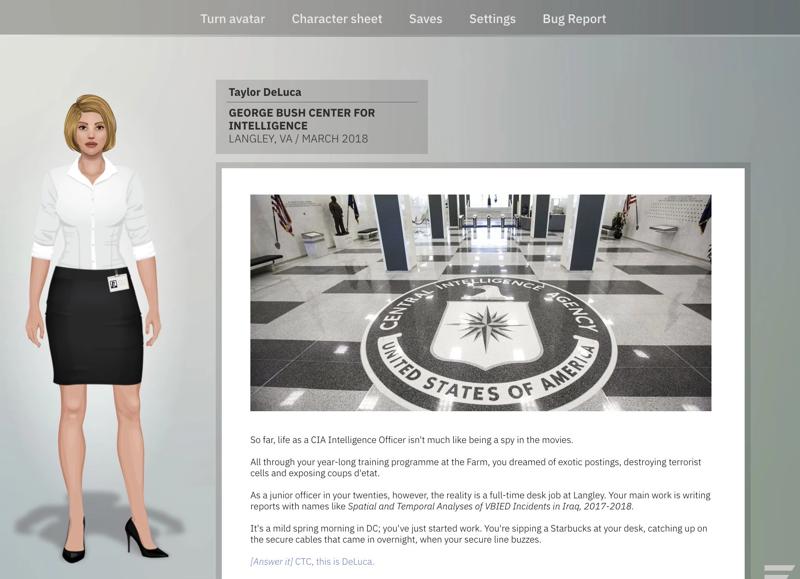Click the CIA lobby floor seal image
The image size is (800, 579).
coord(481,303)
